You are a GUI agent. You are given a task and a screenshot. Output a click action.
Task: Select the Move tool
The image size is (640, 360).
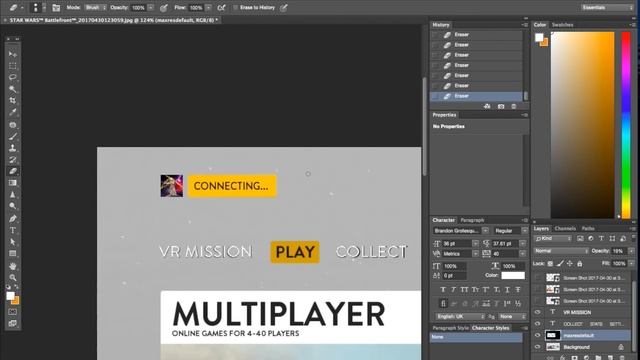tap(13, 54)
